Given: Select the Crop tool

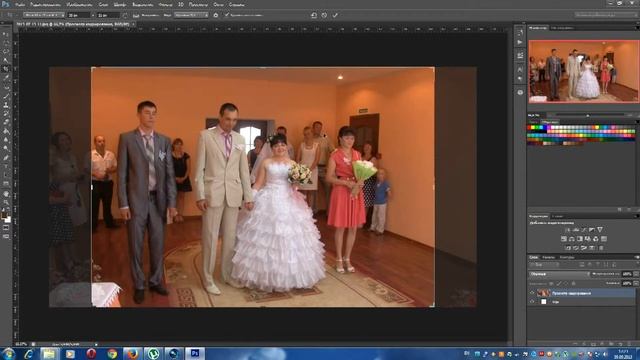Looking at the screenshot, I should (x=6, y=69).
